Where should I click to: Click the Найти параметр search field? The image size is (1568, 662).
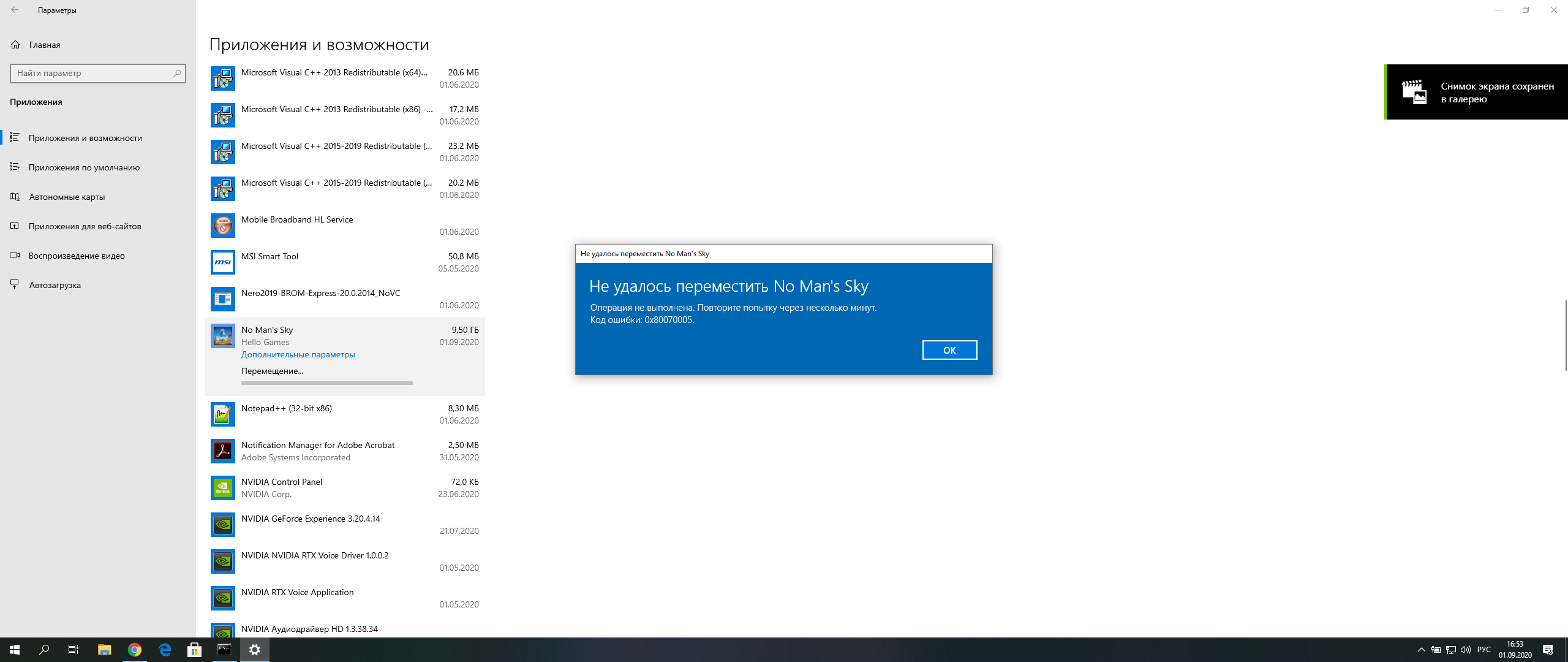coord(98,73)
